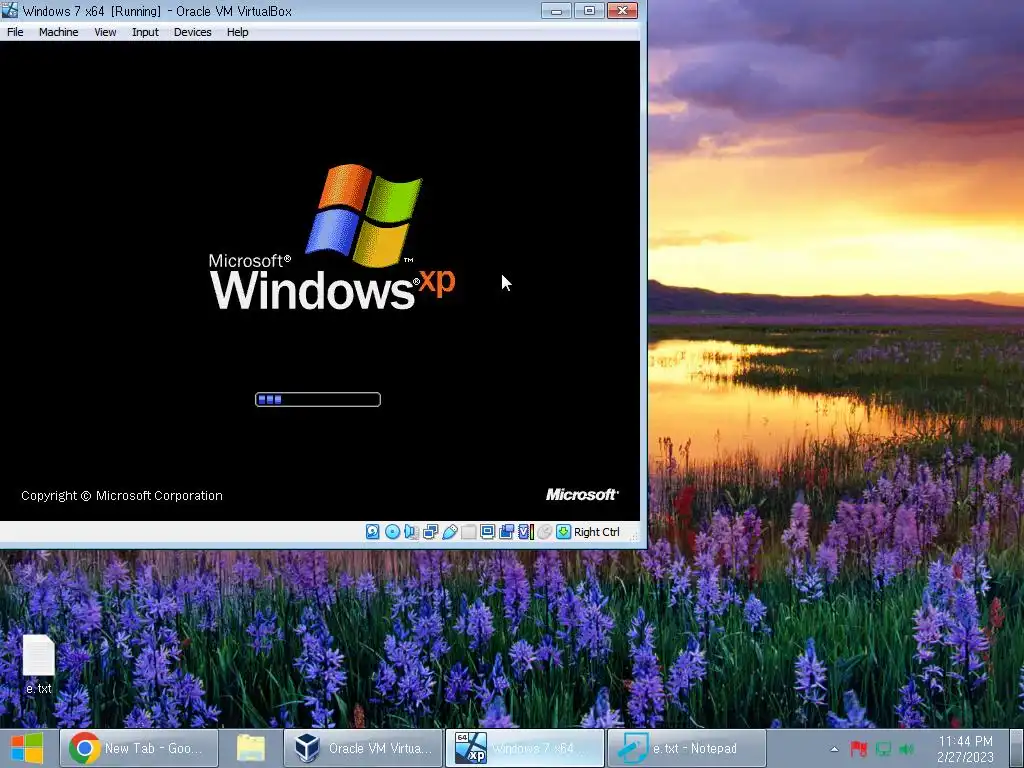Click the CPU virtualization V indicator icon
This screenshot has width=1024, height=768.
(x=526, y=532)
